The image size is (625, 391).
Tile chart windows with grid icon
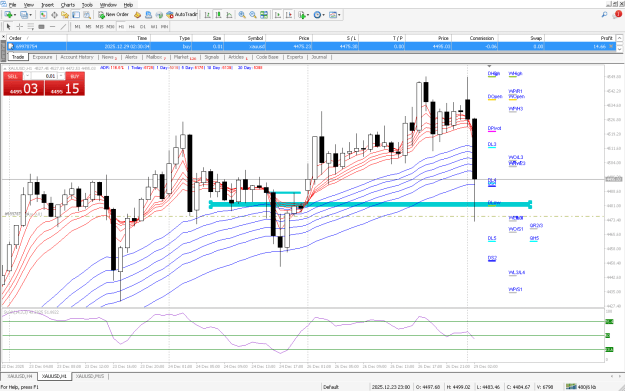tap(264, 15)
